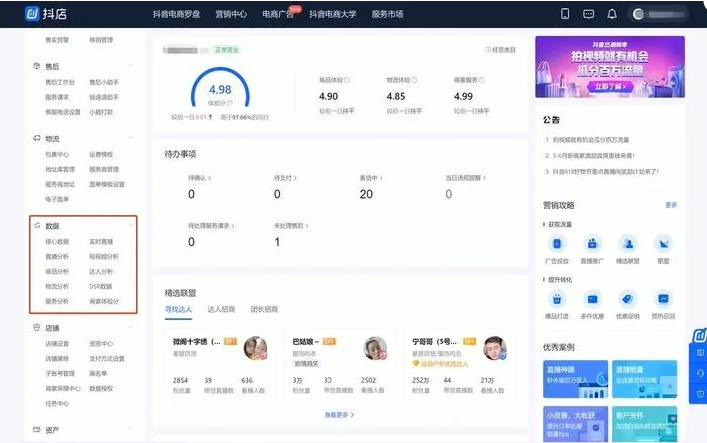Open the 直播推广 marketing icon
The height and width of the screenshot is (443, 707).
click(592, 244)
